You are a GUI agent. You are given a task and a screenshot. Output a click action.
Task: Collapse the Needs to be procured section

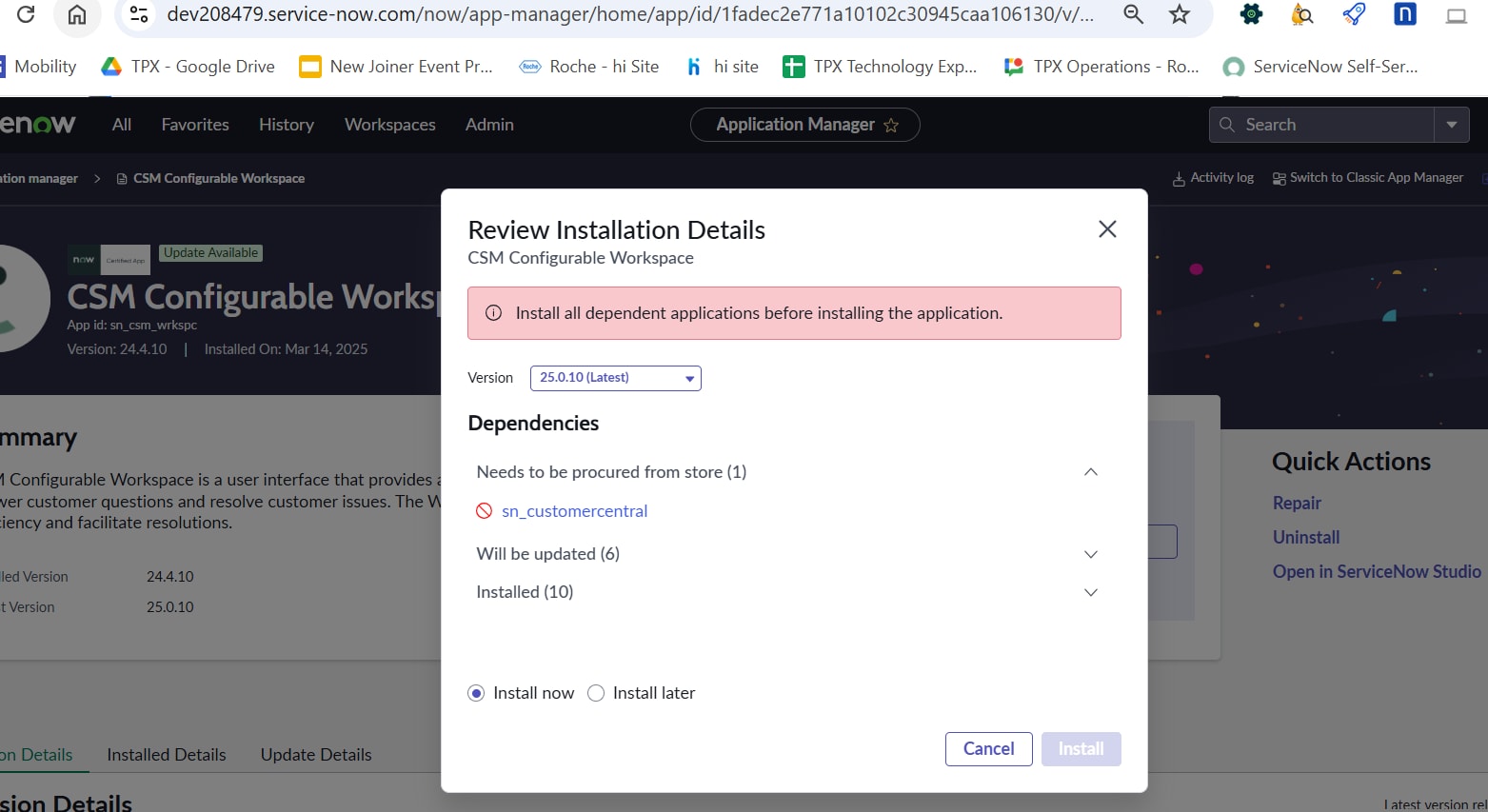pos(1090,471)
